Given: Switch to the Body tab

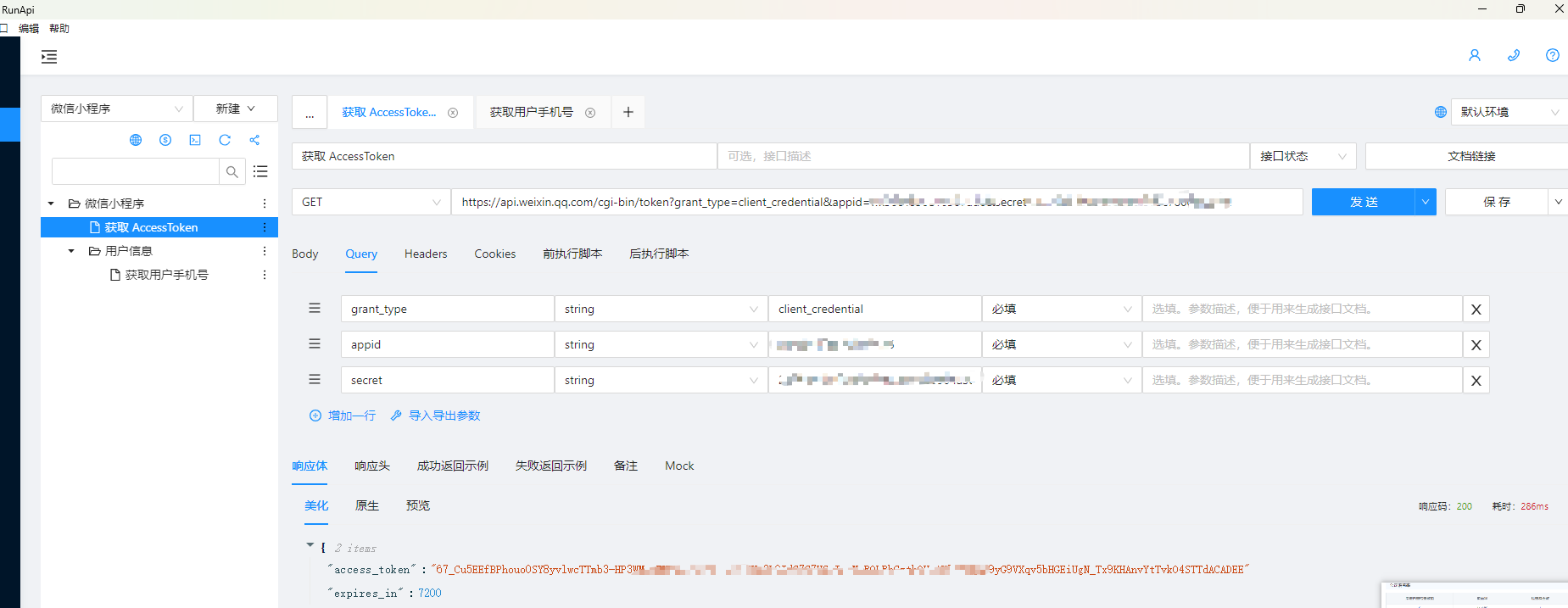Looking at the screenshot, I should [305, 254].
